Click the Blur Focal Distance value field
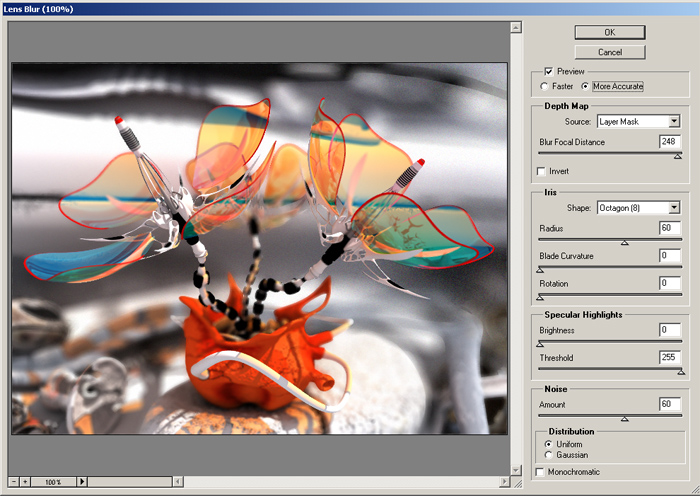Viewport: 700px width, 496px height. pos(670,143)
